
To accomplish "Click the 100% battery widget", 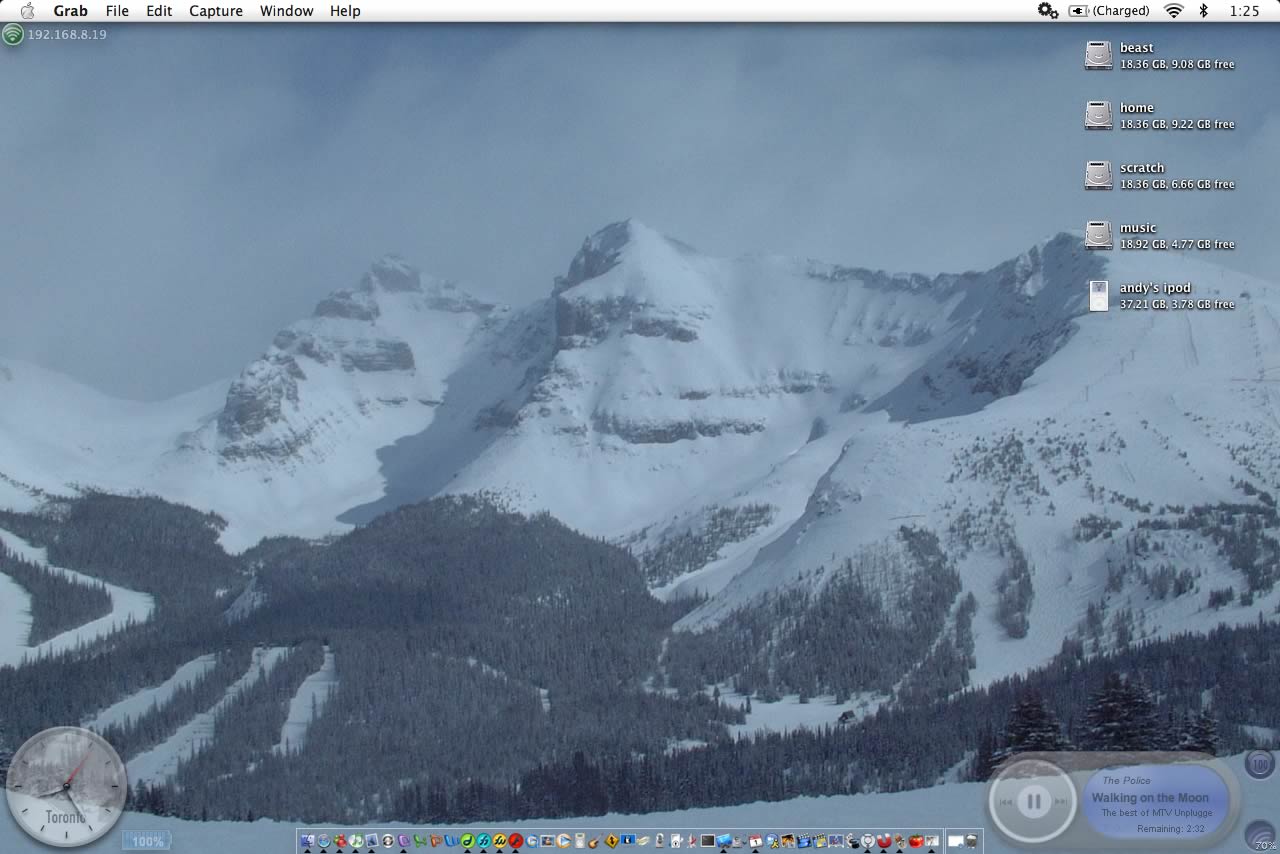I will tap(146, 841).
